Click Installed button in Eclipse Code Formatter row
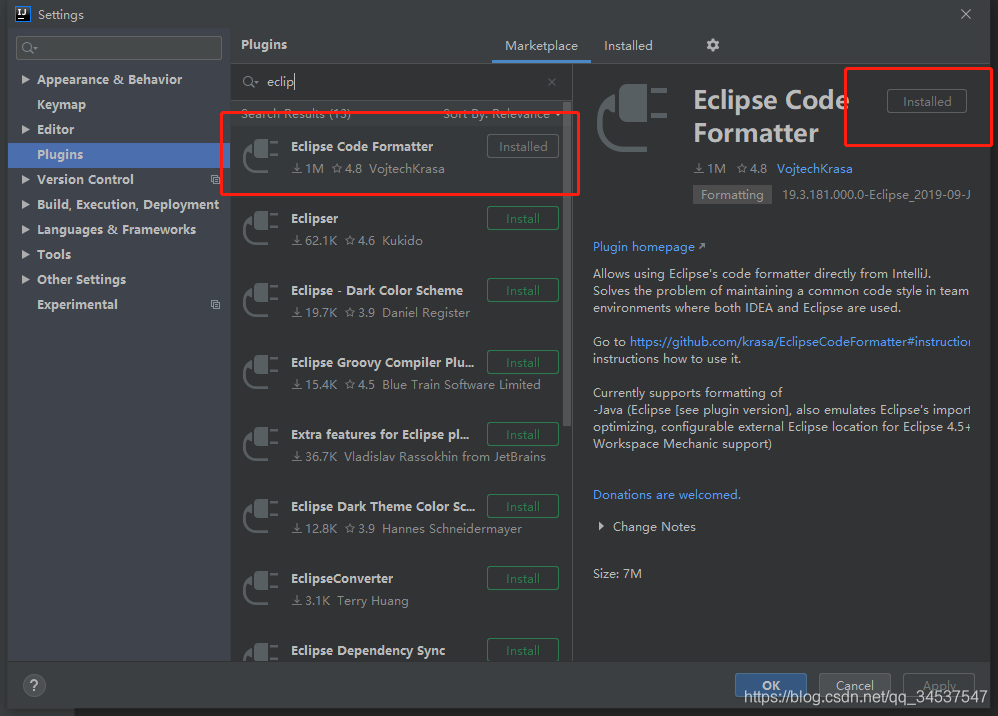The height and width of the screenshot is (716, 998). click(523, 146)
